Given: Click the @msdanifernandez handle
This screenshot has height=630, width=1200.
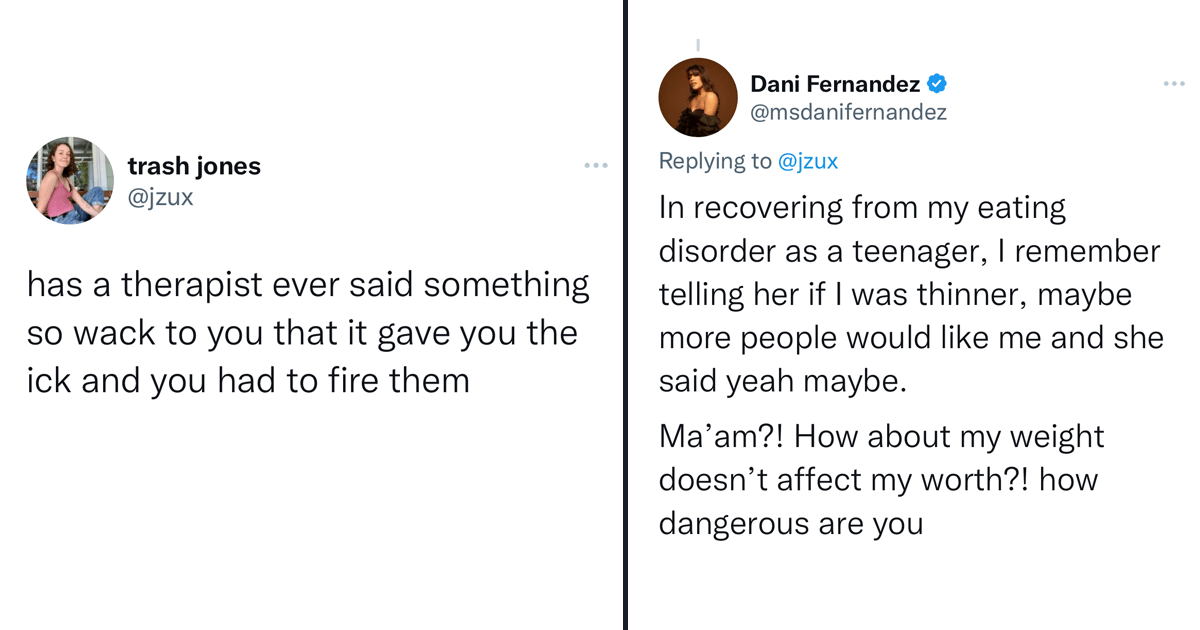Looking at the screenshot, I should [x=848, y=113].
